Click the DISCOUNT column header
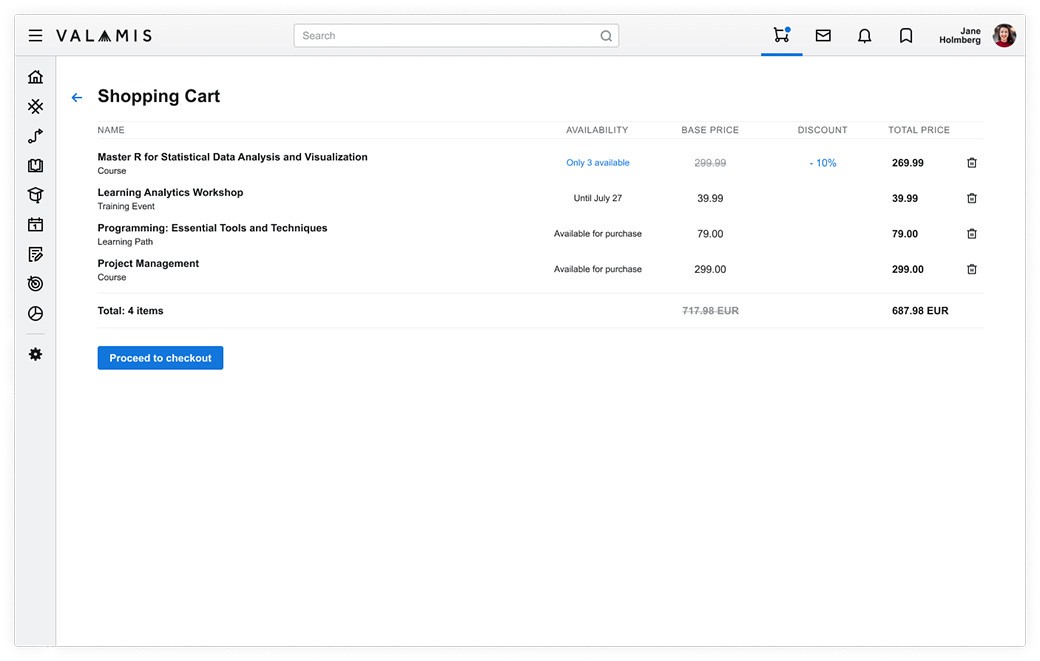 (822, 130)
